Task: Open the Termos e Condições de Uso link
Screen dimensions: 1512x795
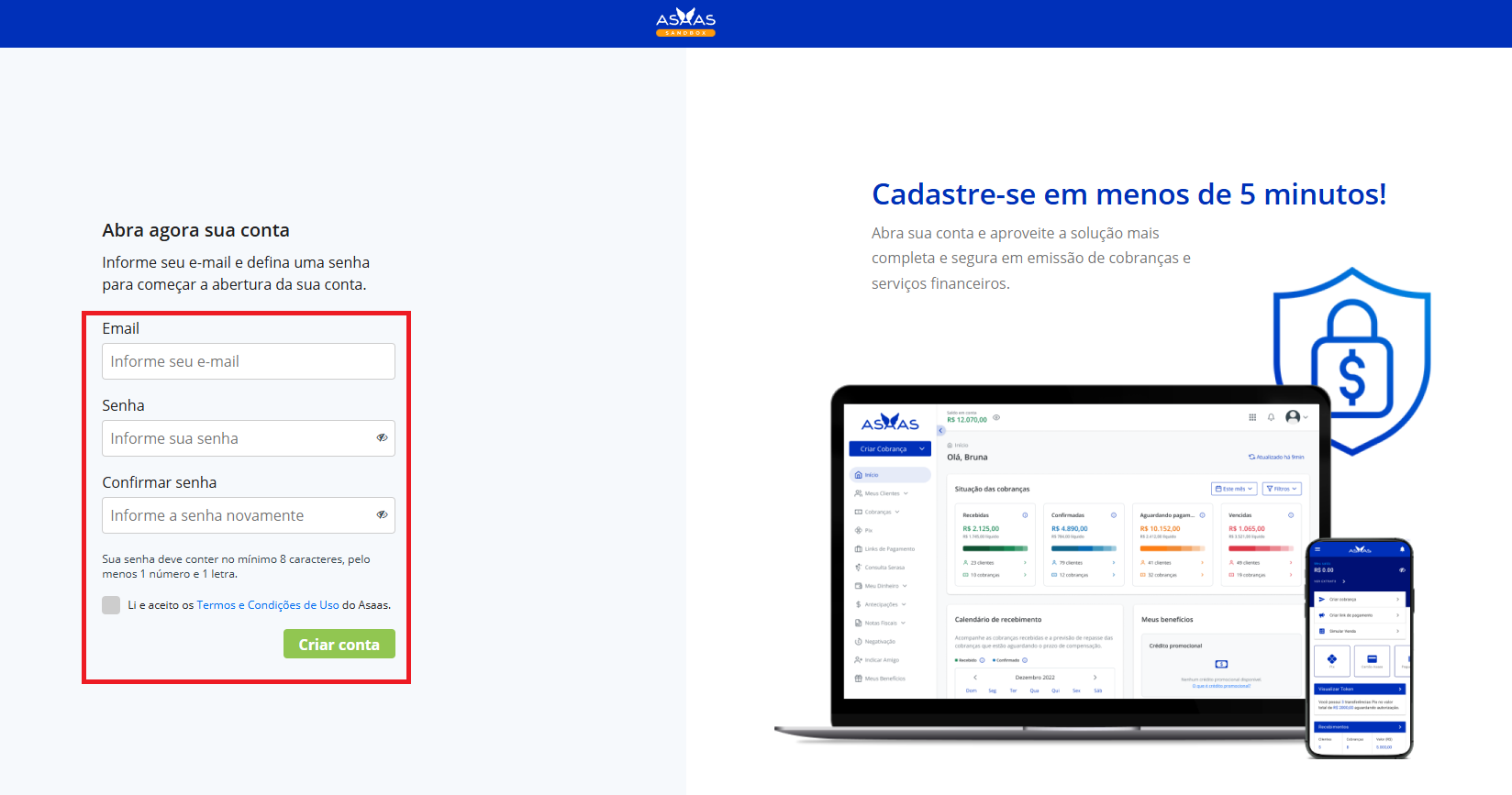Action: click(x=268, y=605)
